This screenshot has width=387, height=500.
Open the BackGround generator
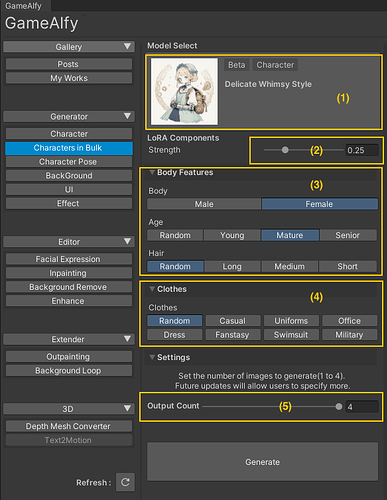click(x=69, y=176)
